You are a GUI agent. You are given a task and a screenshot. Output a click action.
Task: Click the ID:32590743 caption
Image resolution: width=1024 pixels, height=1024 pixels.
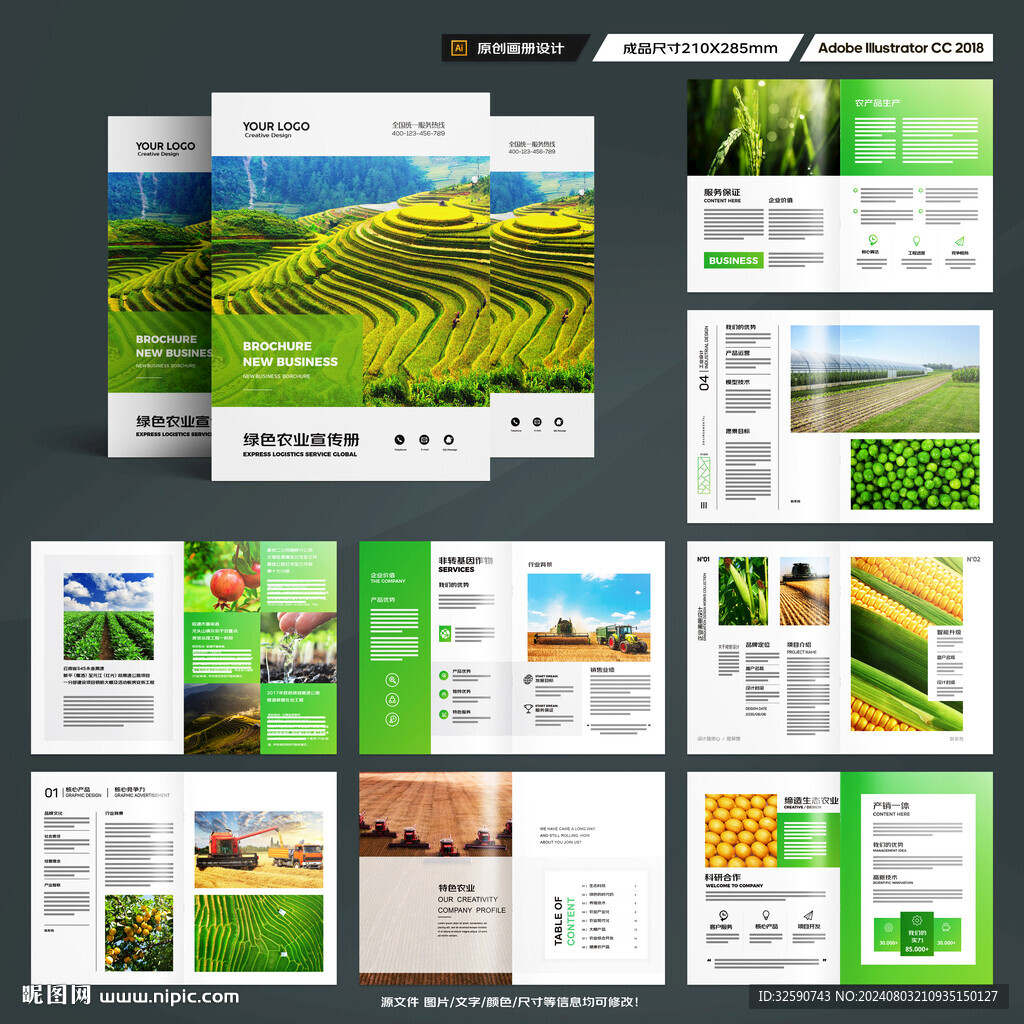pos(878,997)
